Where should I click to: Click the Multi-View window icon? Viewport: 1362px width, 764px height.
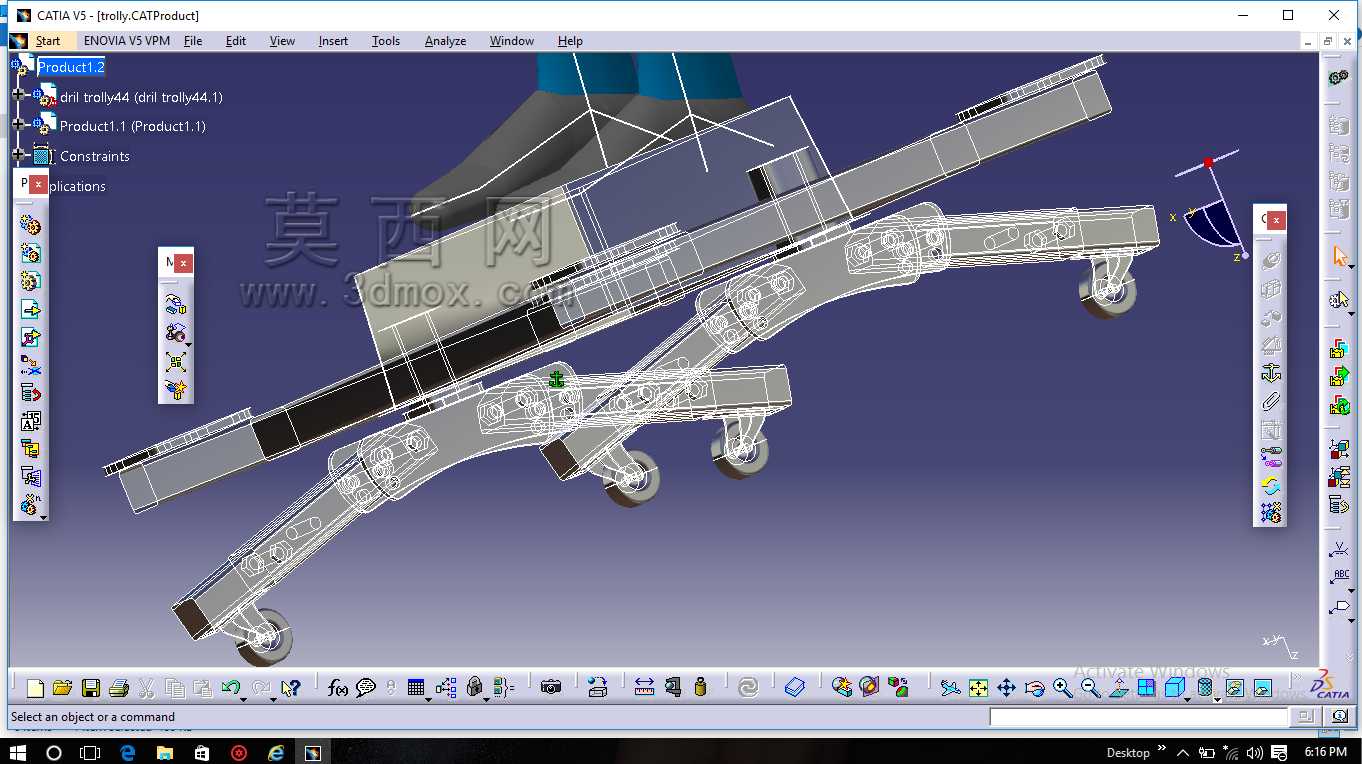1146,688
